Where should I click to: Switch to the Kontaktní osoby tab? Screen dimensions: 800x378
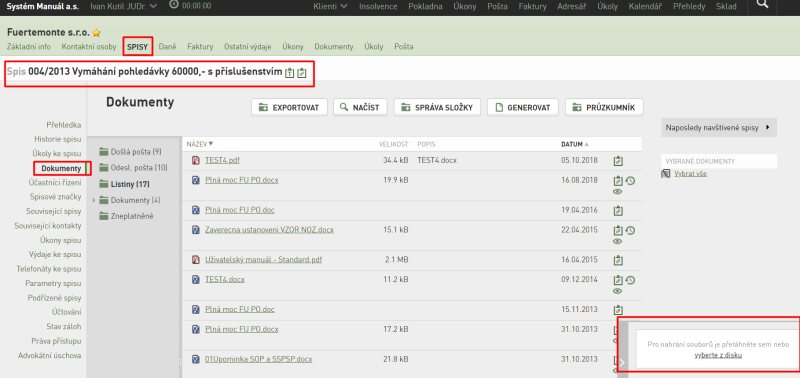(x=89, y=46)
